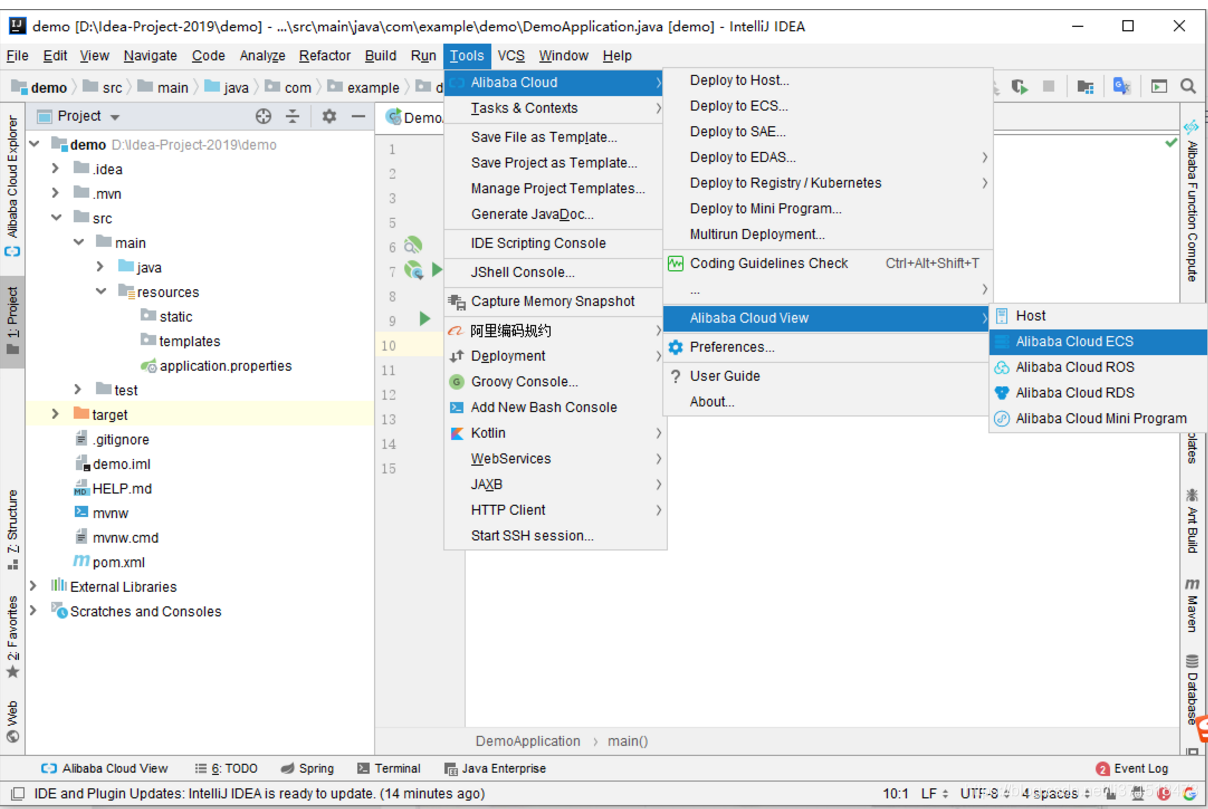Open Maven tool window tab

[1192, 605]
